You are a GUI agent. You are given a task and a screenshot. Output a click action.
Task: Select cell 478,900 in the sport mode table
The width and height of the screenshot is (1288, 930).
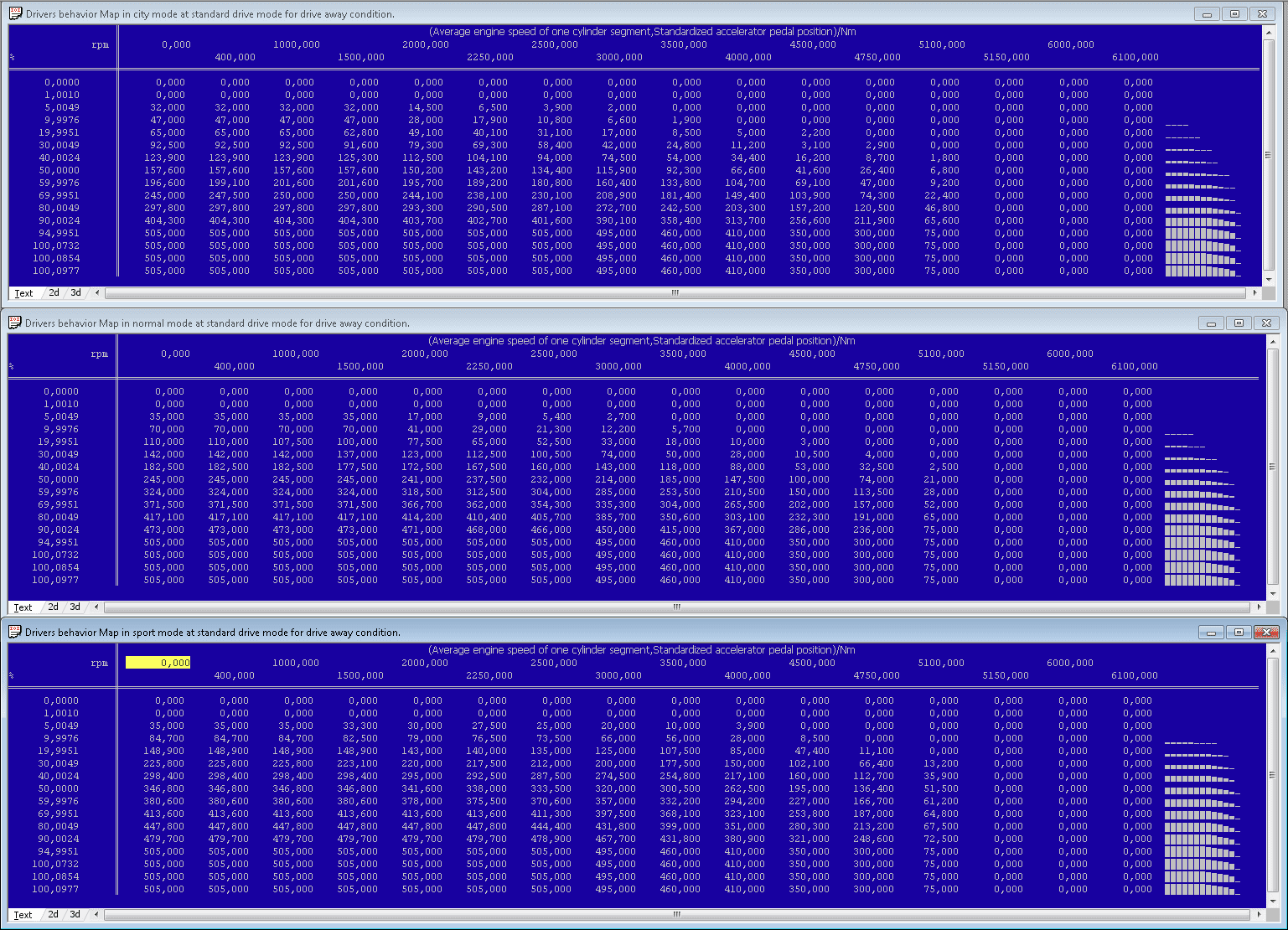coord(551,839)
